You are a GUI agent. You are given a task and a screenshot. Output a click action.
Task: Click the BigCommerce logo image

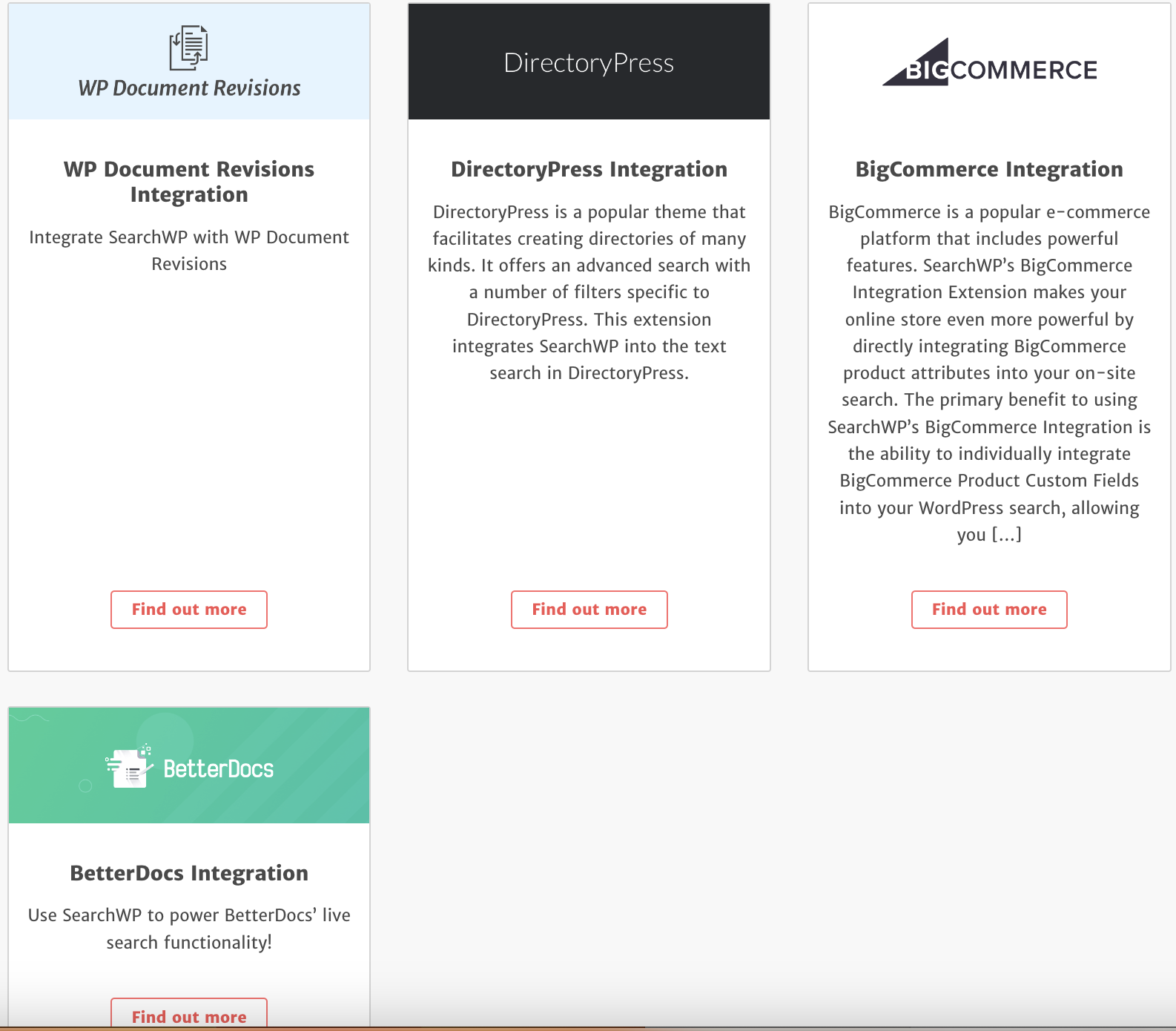(989, 62)
